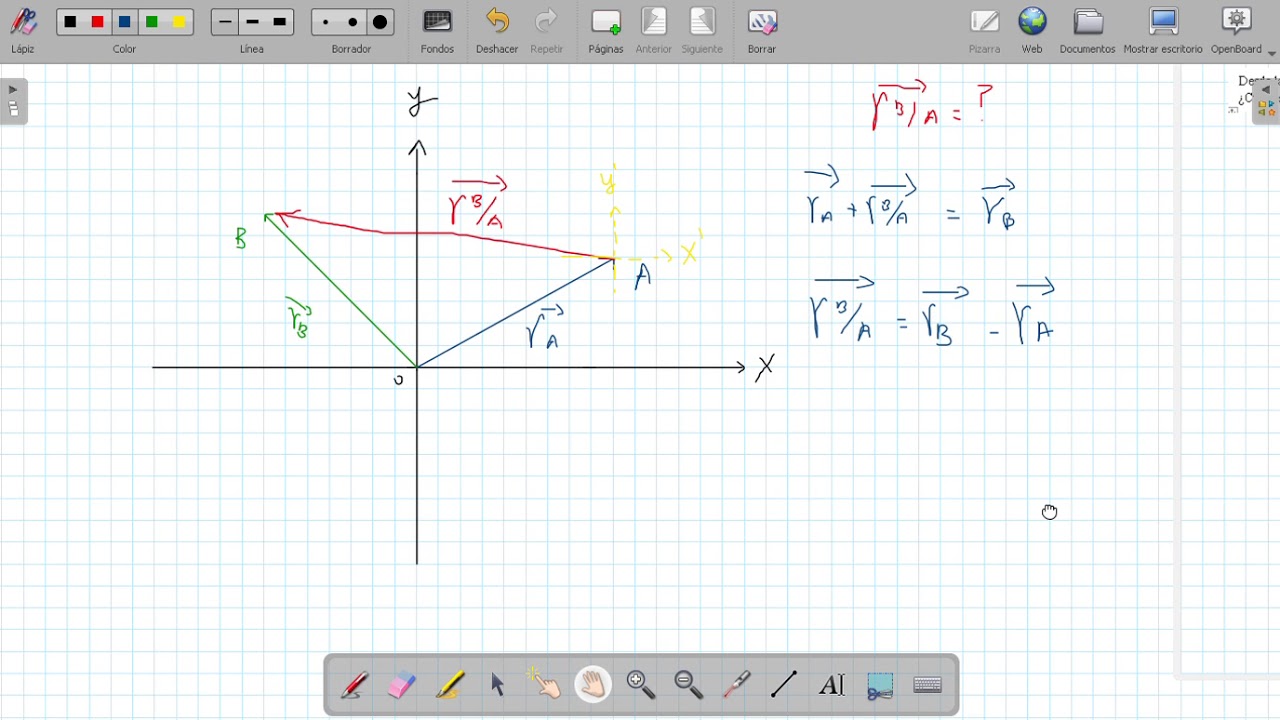This screenshot has width=1280, height=720.
Task: Select the pen tool in bottom stylus palette
Action: 353,685
